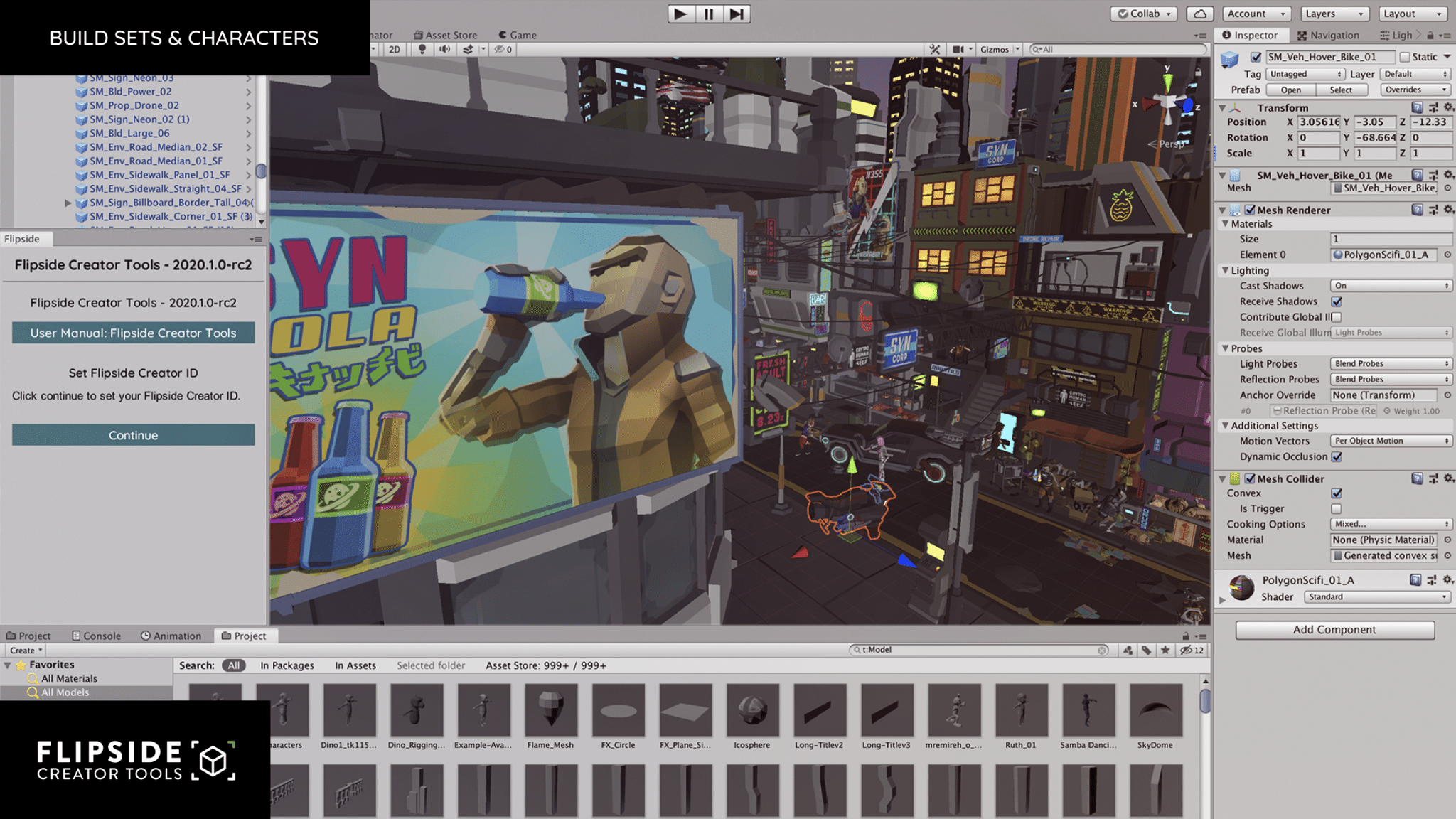Disable Convex on the Mesh Collider
Viewport: 1456px width, 819px height.
pos(1338,493)
